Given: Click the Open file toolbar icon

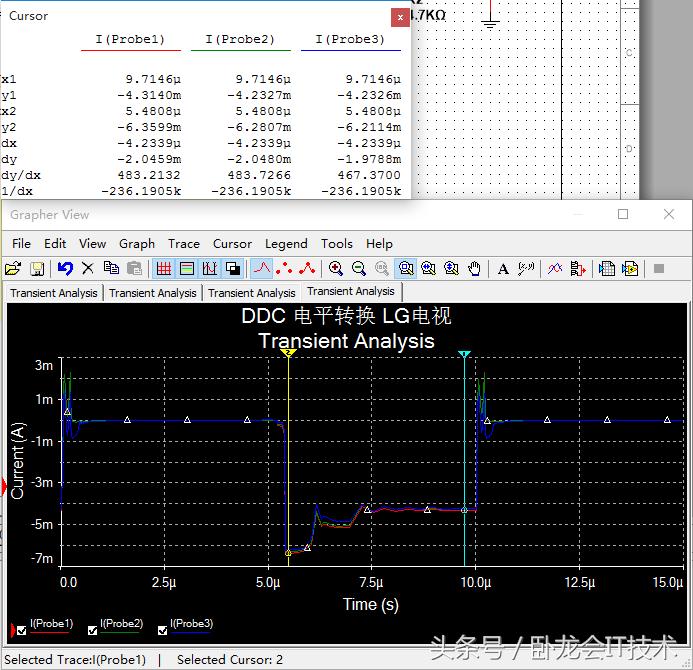Looking at the screenshot, I should (13, 268).
